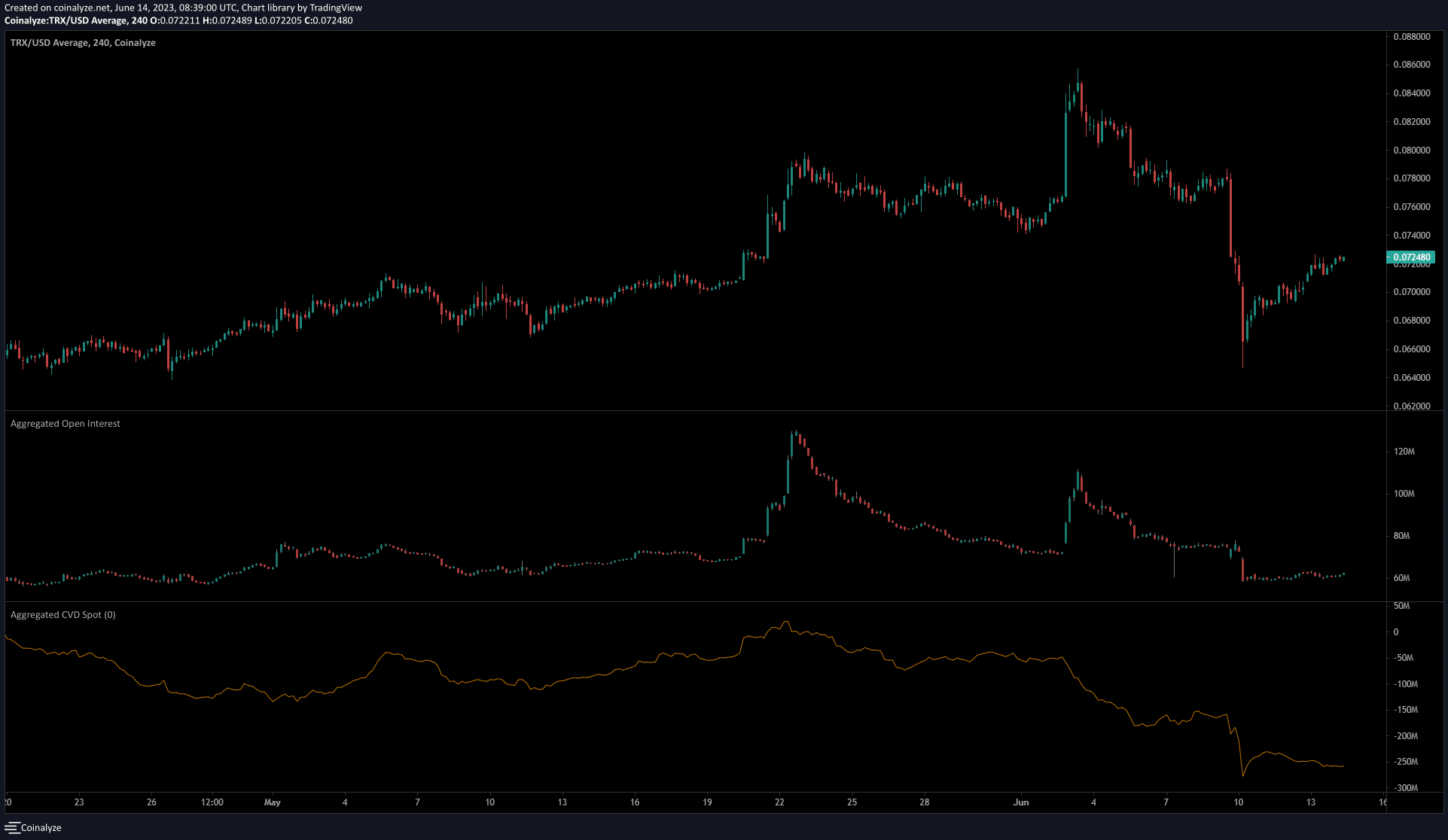Click the Coinalyze hamburger logo icon
The width and height of the screenshot is (1448, 840).
[x=11, y=827]
